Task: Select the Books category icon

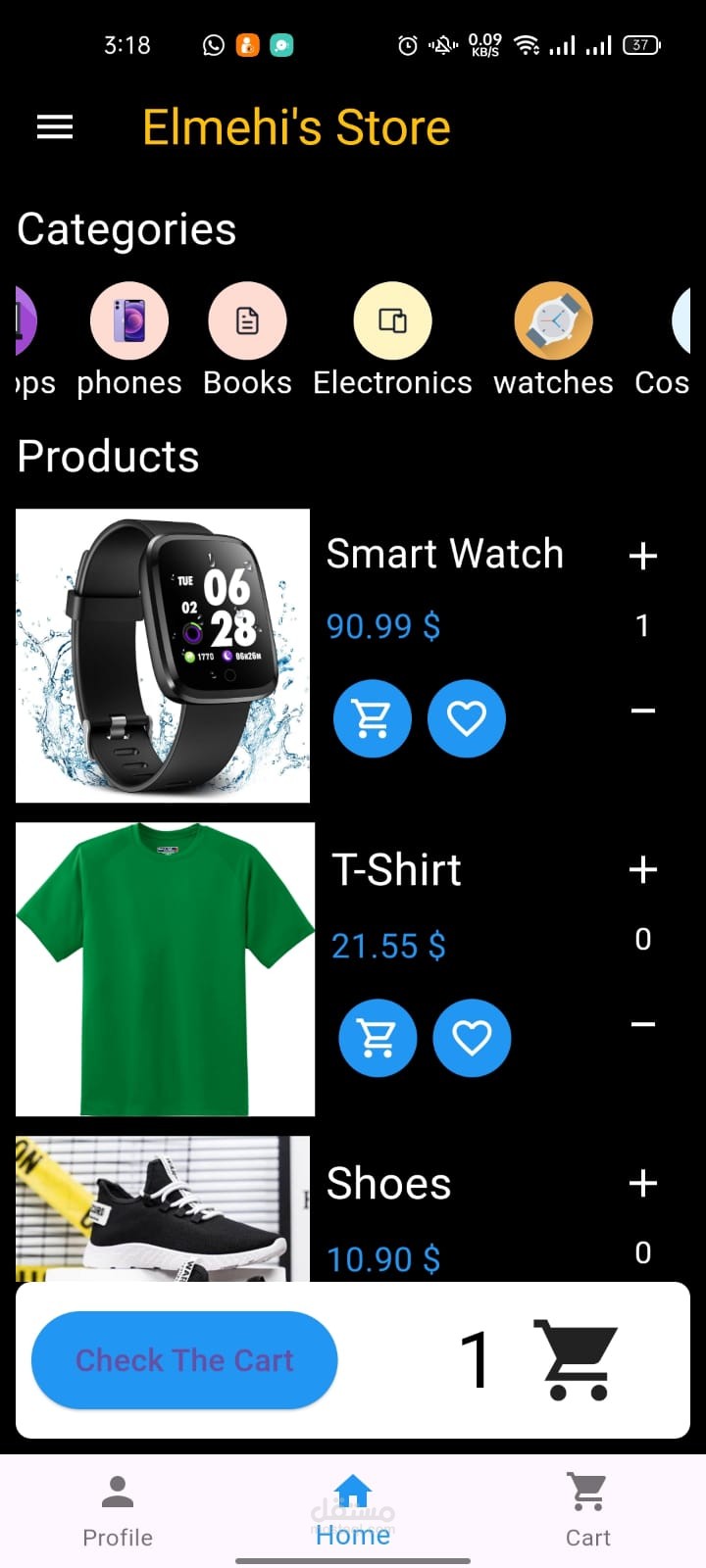Action: click(x=247, y=321)
